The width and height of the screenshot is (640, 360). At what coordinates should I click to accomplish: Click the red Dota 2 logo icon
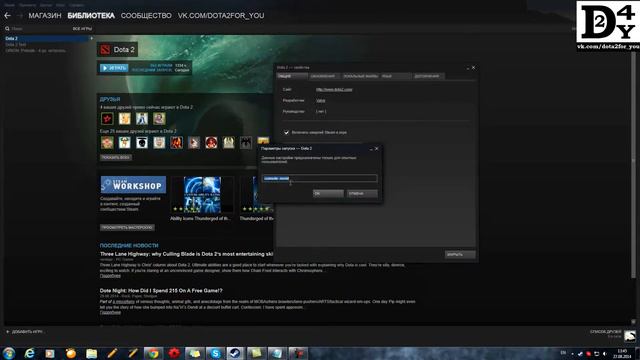pos(105,50)
